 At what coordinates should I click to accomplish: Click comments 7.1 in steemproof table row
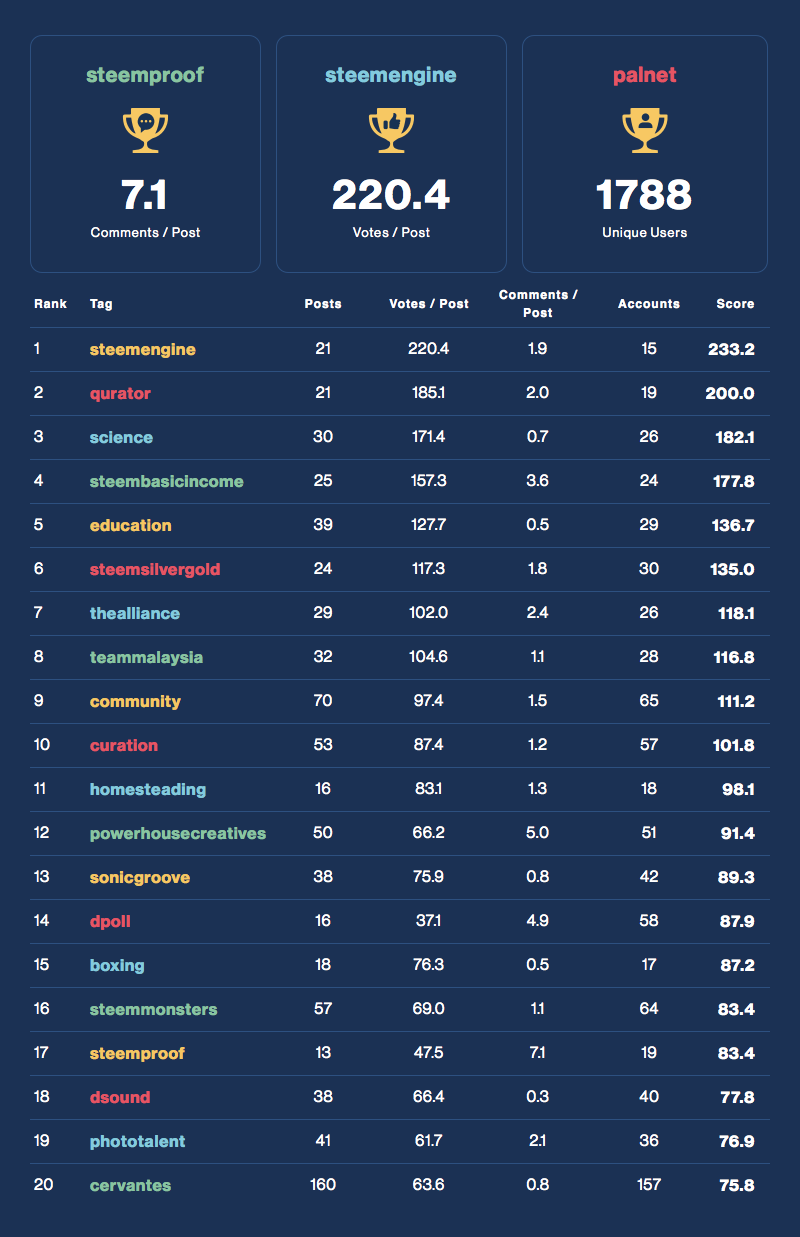click(x=537, y=1053)
